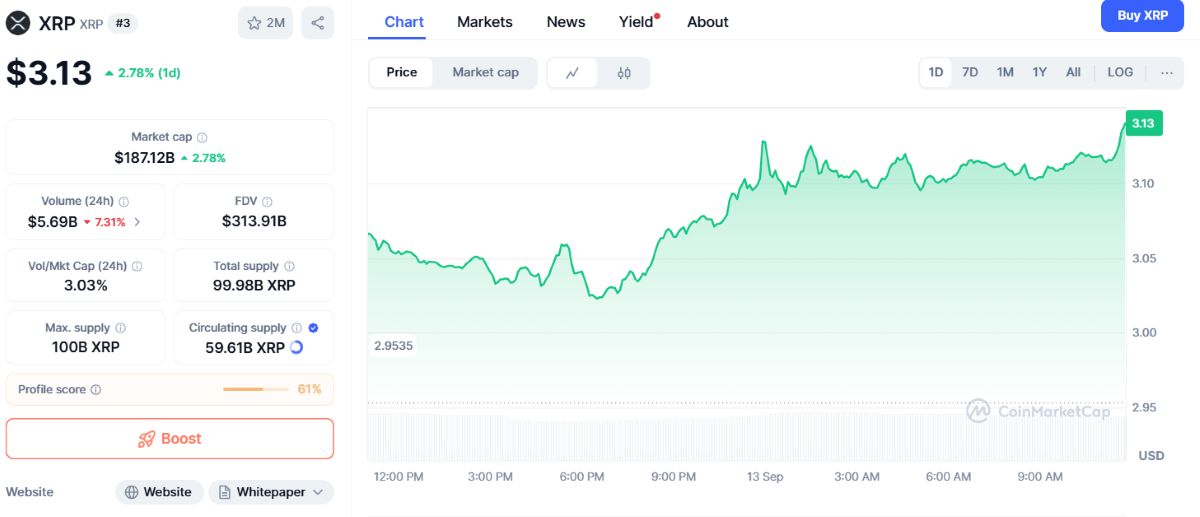Expand the Whitepaper dropdown

[x=271, y=492]
